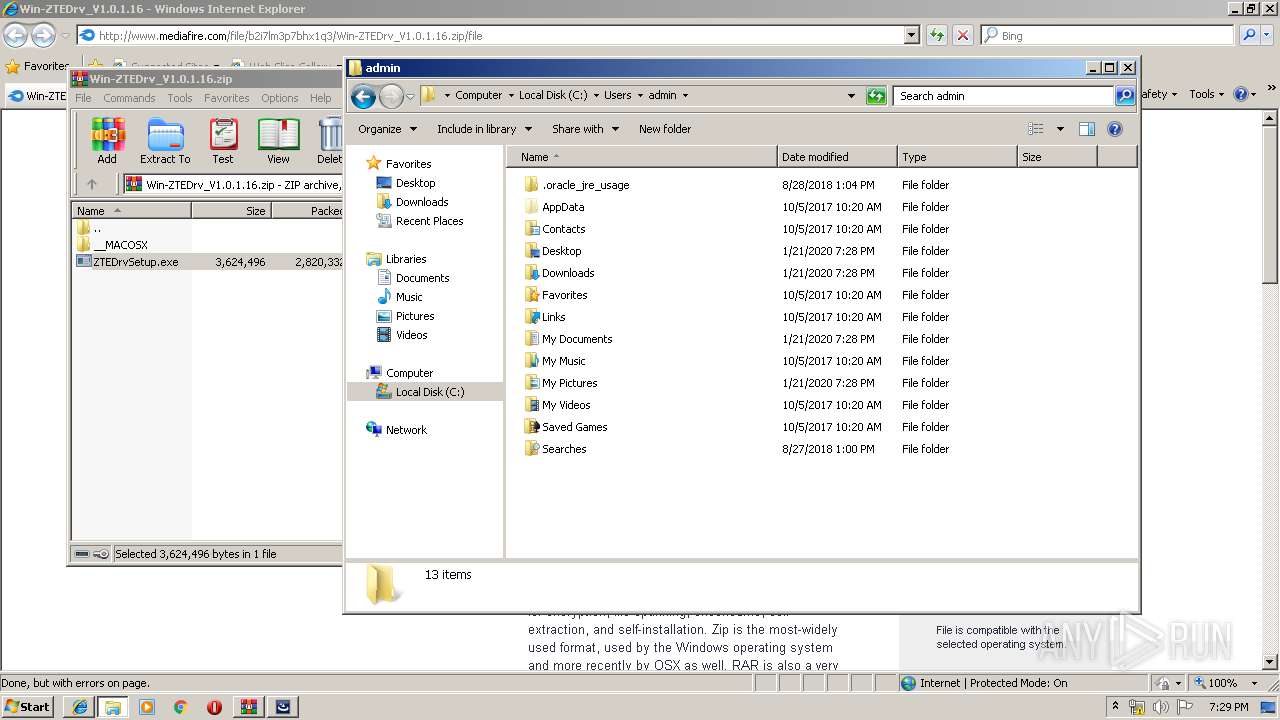Expand the Local Disk (C:) breadcrumb arrow

595,96
